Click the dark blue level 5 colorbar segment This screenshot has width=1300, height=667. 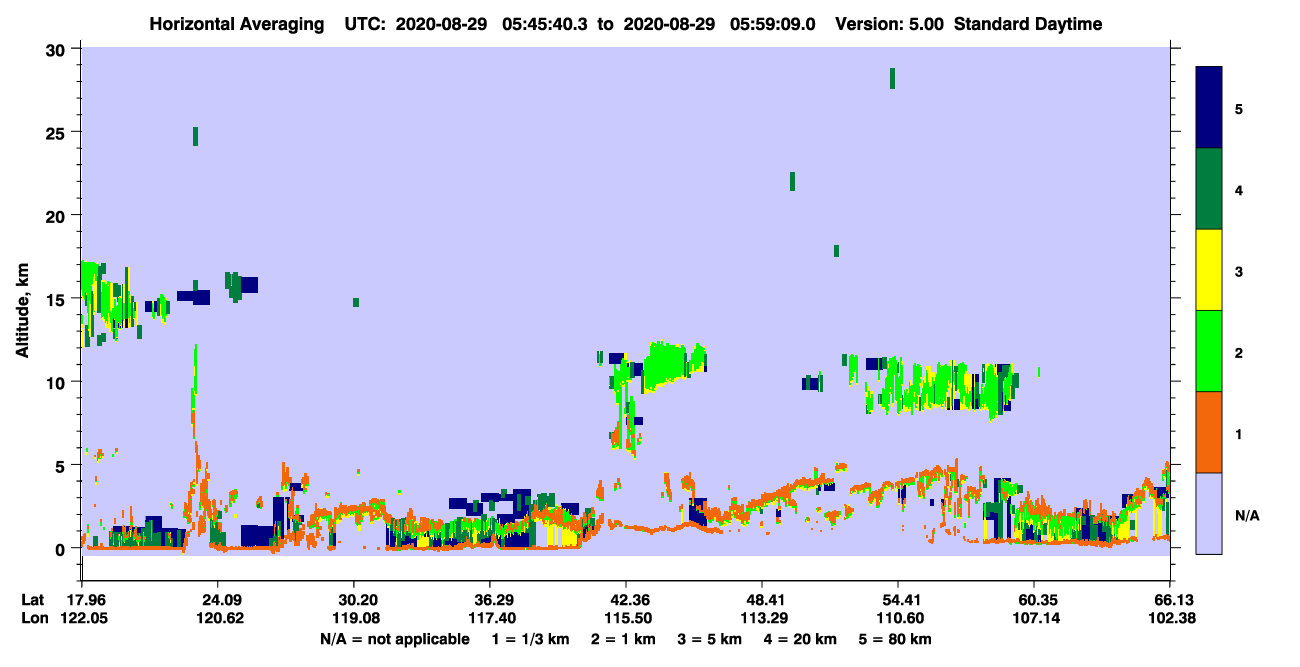[x=1209, y=107]
